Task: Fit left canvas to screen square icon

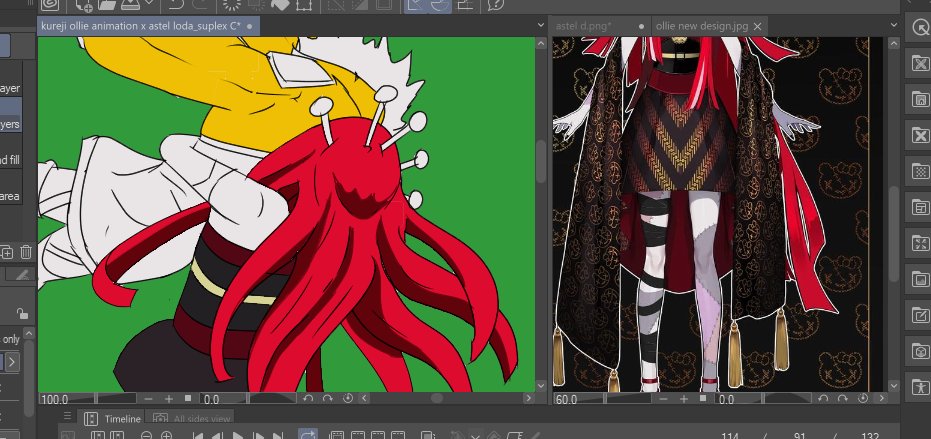Action: pos(188,398)
